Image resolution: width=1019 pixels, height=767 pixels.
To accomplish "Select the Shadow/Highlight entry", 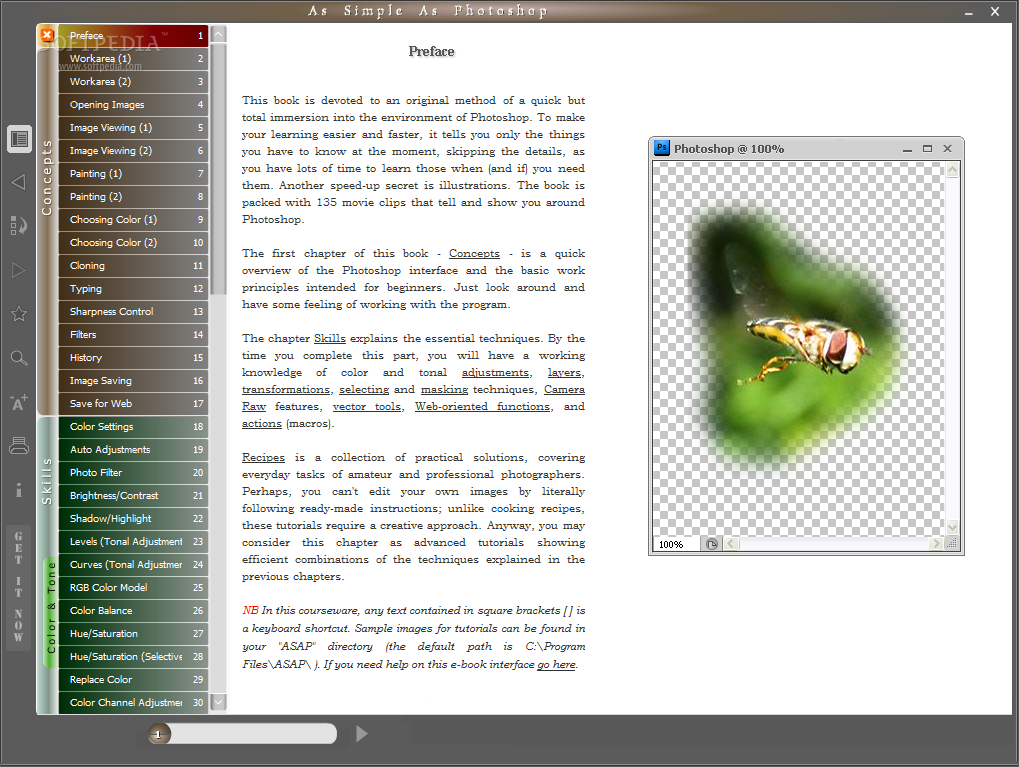I will (133, 519).
